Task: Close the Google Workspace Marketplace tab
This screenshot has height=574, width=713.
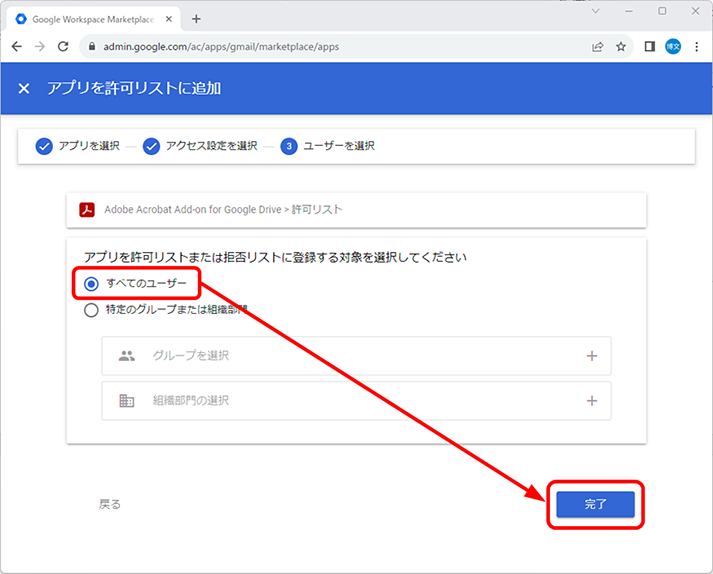Action: point(169,19)
